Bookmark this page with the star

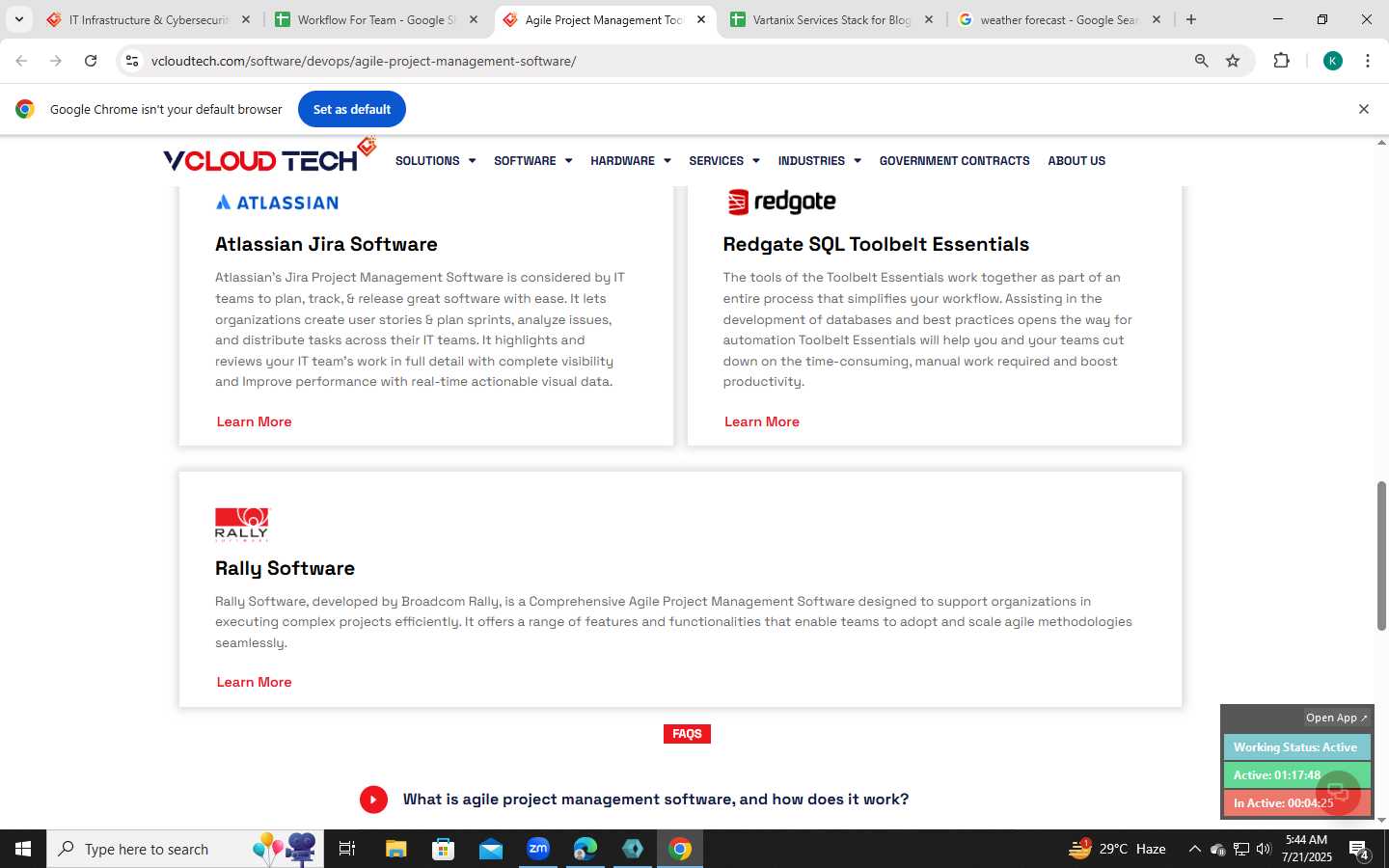1233,61
